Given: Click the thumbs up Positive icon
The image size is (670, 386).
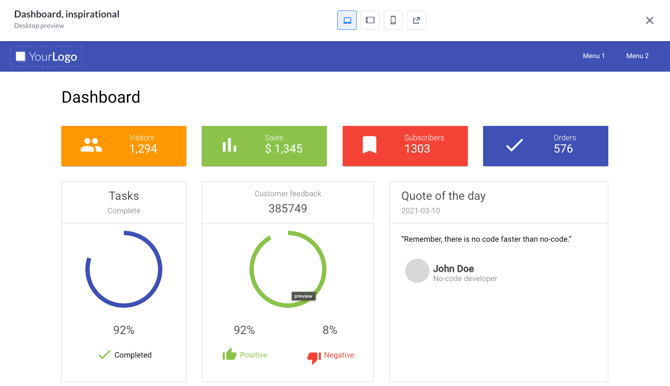Looking at the screenshot, I should tap(229, 354).
